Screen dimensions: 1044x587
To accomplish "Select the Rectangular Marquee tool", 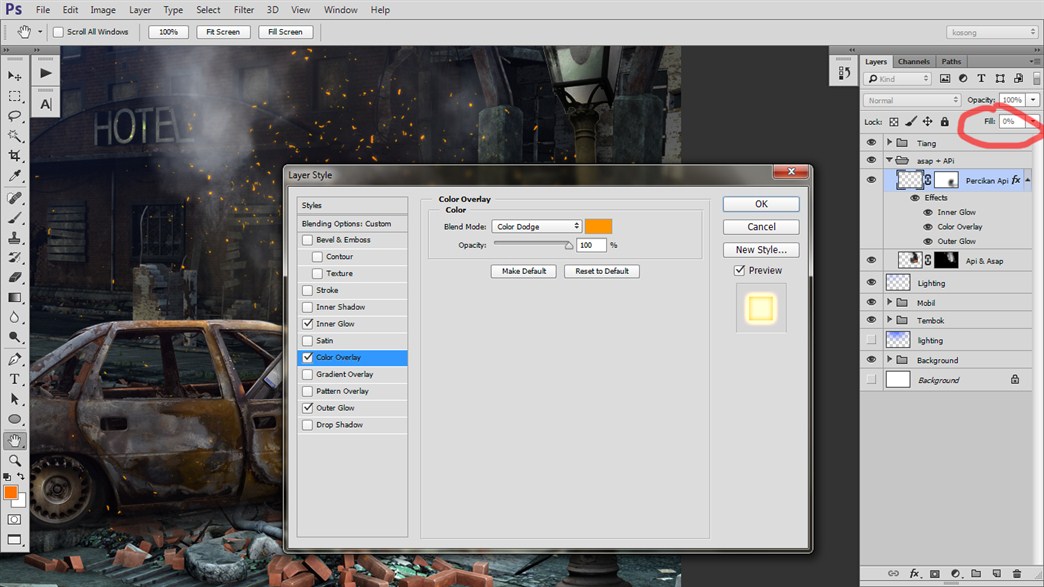I will click(x=15, y=97).
